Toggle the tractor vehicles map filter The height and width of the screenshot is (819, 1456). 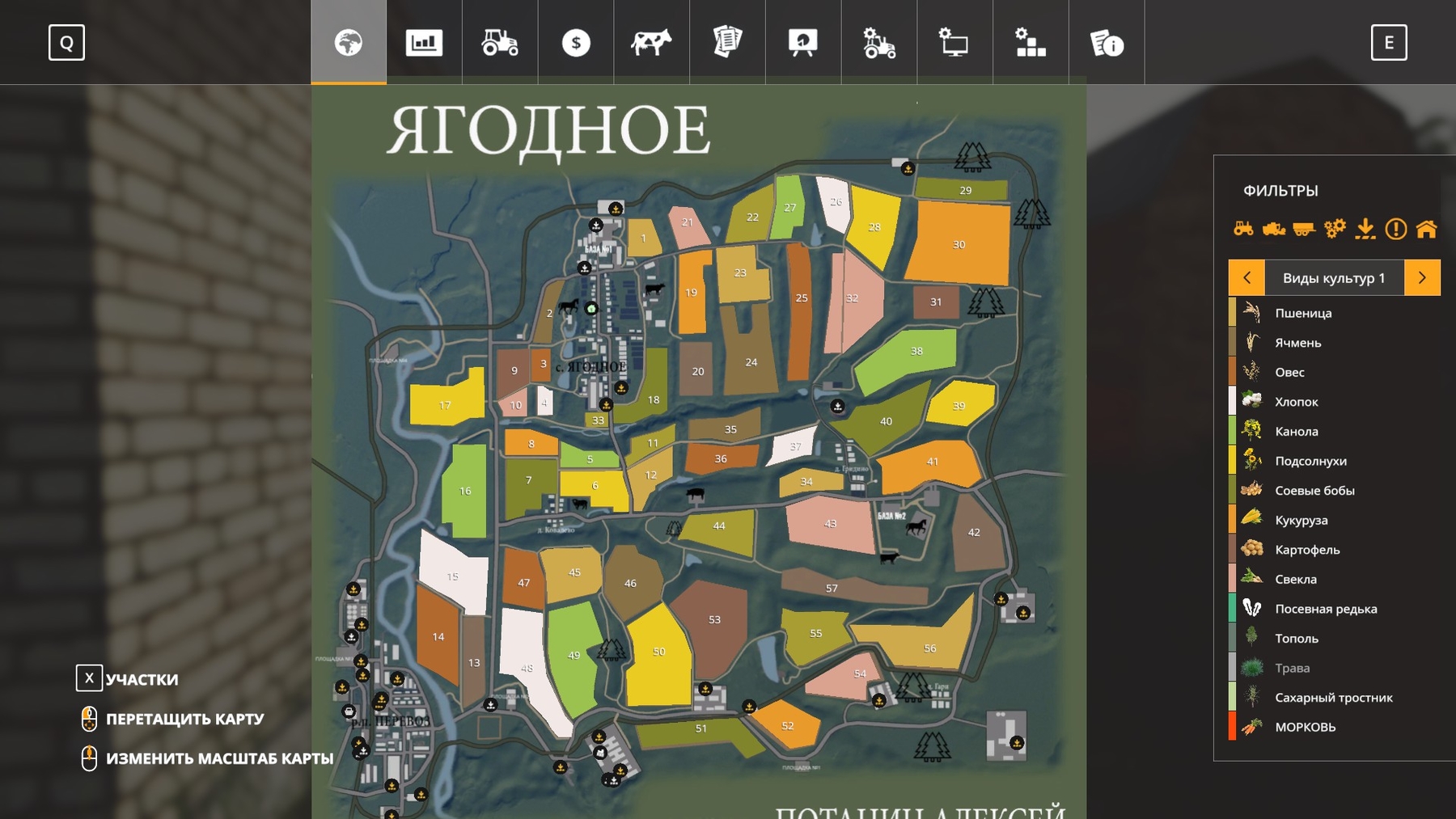coord(1243,229)
